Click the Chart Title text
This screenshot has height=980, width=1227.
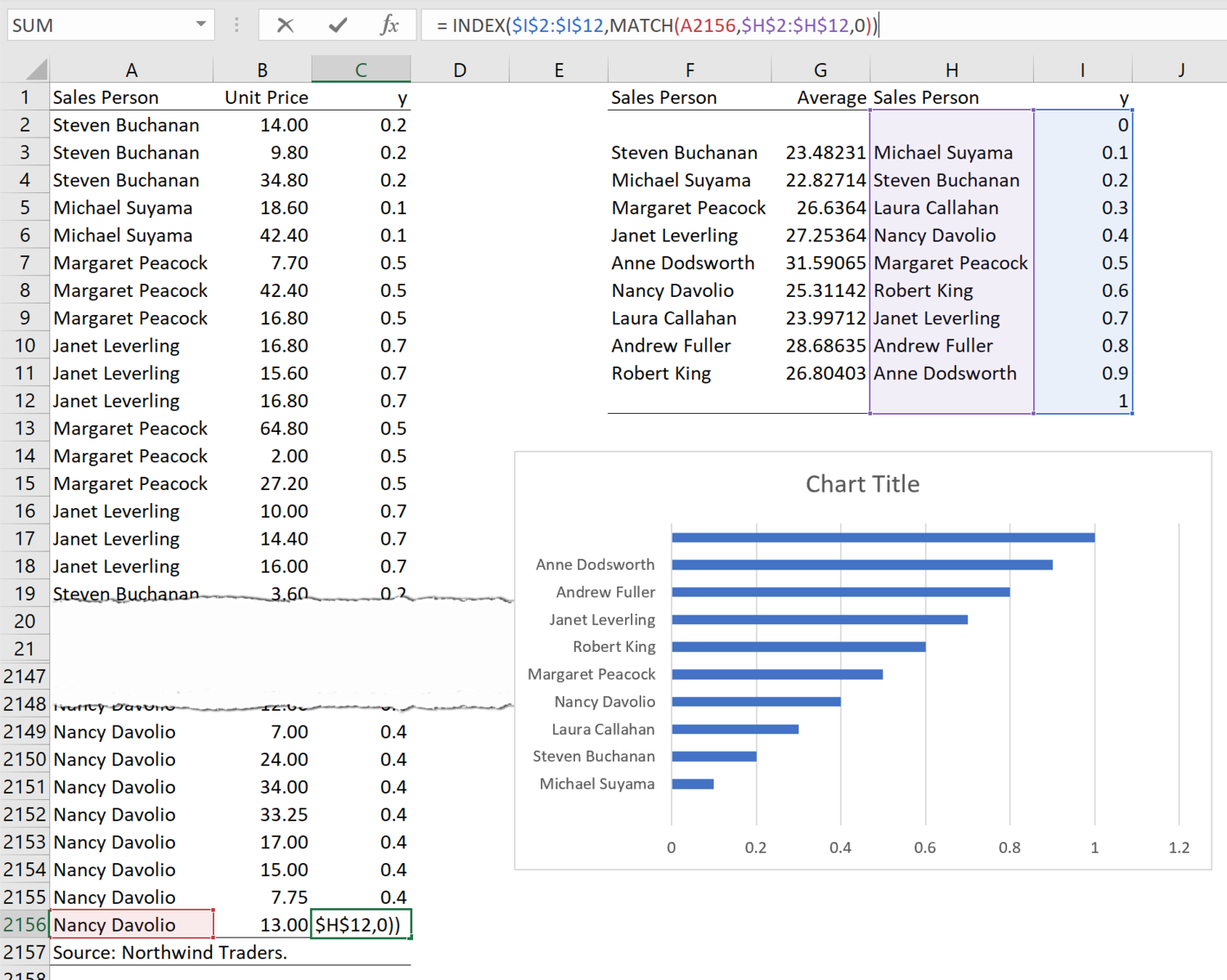coord(862,483)
